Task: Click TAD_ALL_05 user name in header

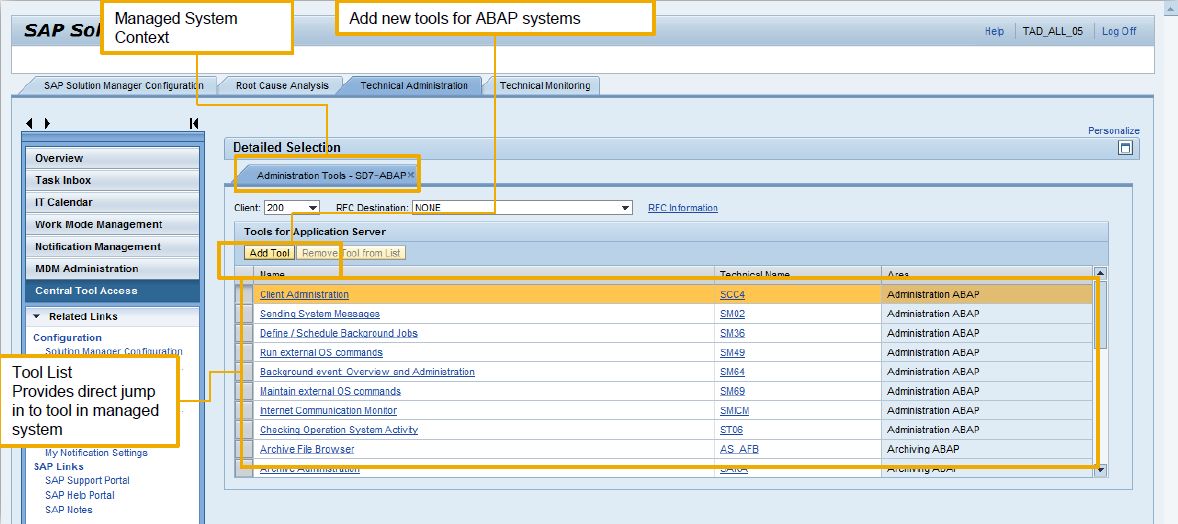Action: coord(1053,32)
